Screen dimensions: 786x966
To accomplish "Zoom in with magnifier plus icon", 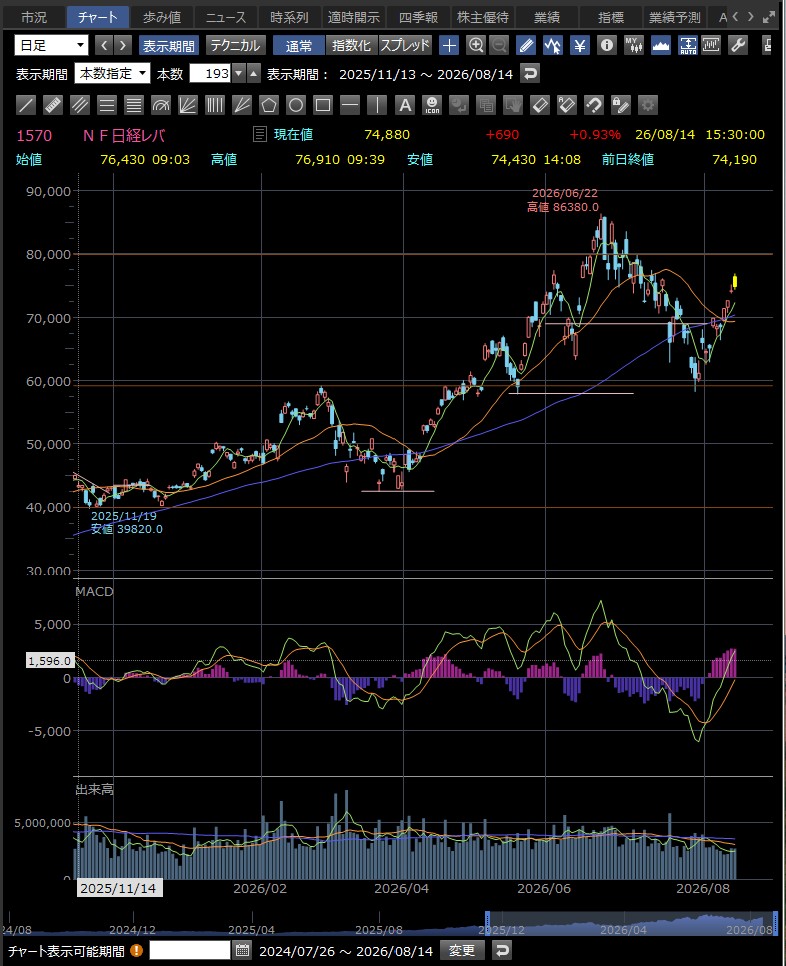I will [x=476, y=46].
